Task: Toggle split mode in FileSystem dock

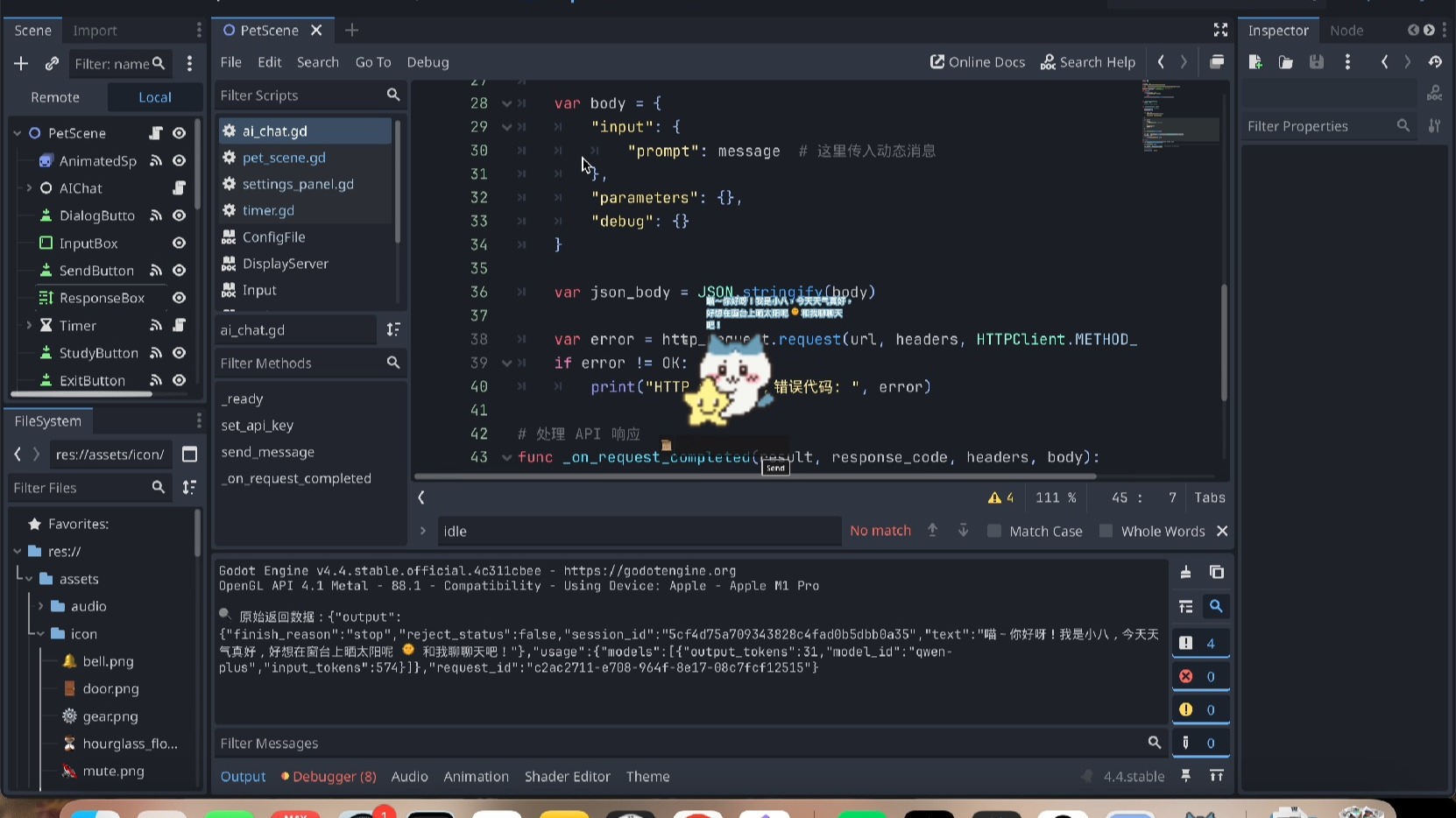Action: pos(189,455)
